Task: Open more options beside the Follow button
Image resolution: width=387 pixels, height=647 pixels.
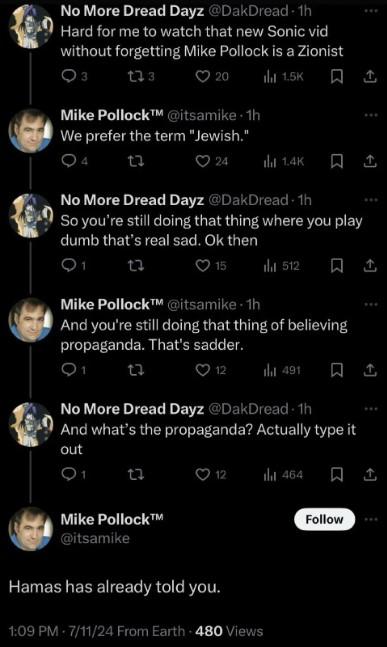Action: [371, 519]
